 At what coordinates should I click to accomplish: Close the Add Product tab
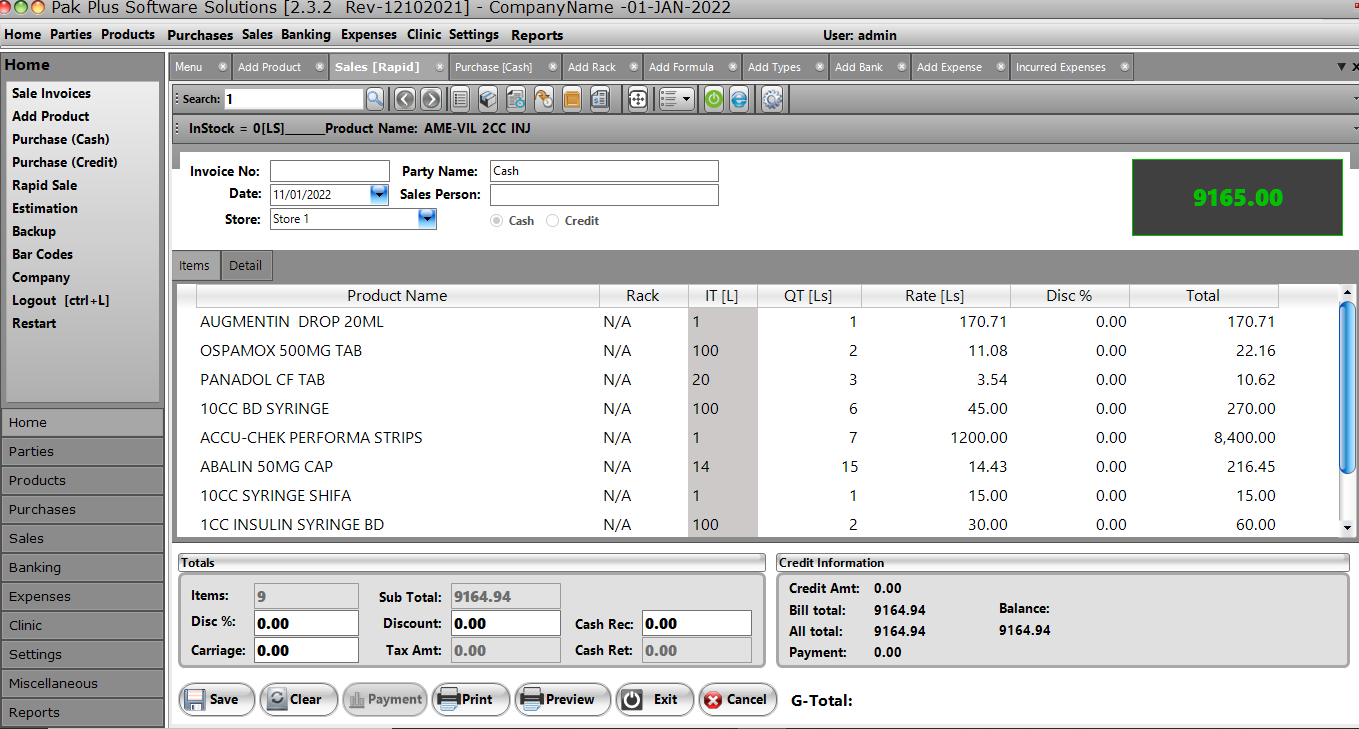(x=319, y=67)
